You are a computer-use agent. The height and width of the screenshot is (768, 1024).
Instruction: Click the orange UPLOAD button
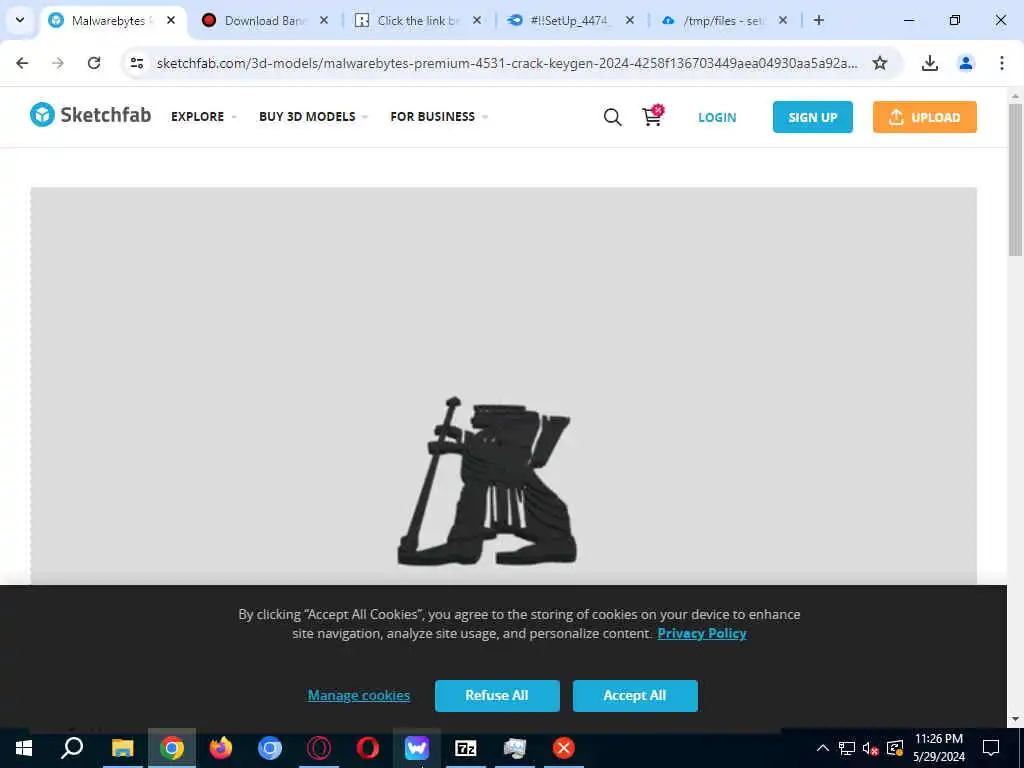click(x=925, y=117)
